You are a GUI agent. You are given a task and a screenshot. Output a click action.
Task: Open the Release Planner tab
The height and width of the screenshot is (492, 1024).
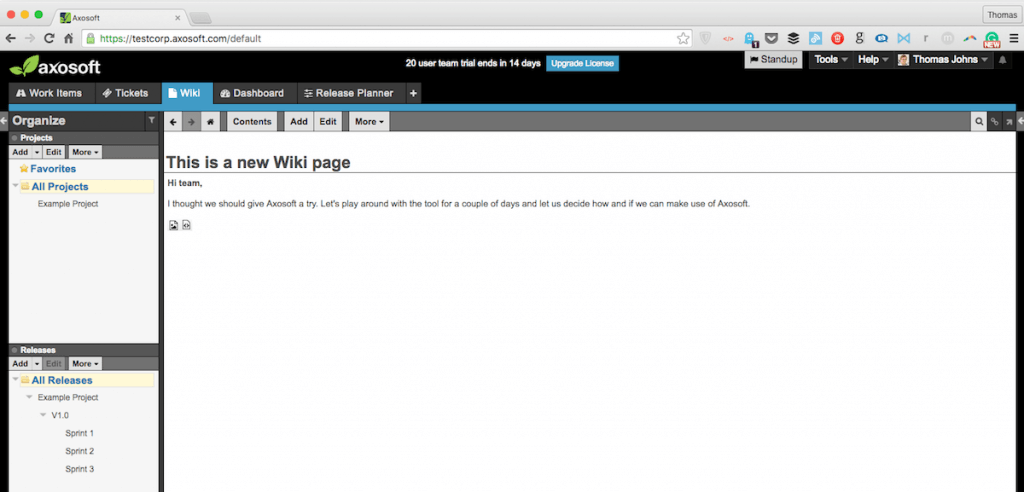click(351, 93)
